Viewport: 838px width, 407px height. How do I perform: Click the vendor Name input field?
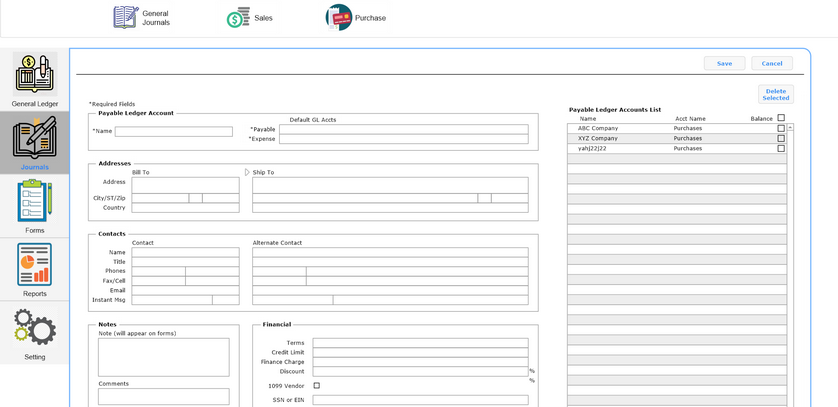click(173, 131)
